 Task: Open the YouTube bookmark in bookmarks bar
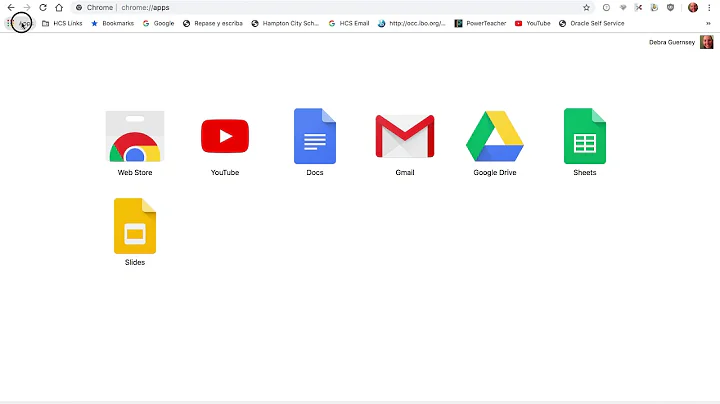pyautogui.click(x=533, y=23)
